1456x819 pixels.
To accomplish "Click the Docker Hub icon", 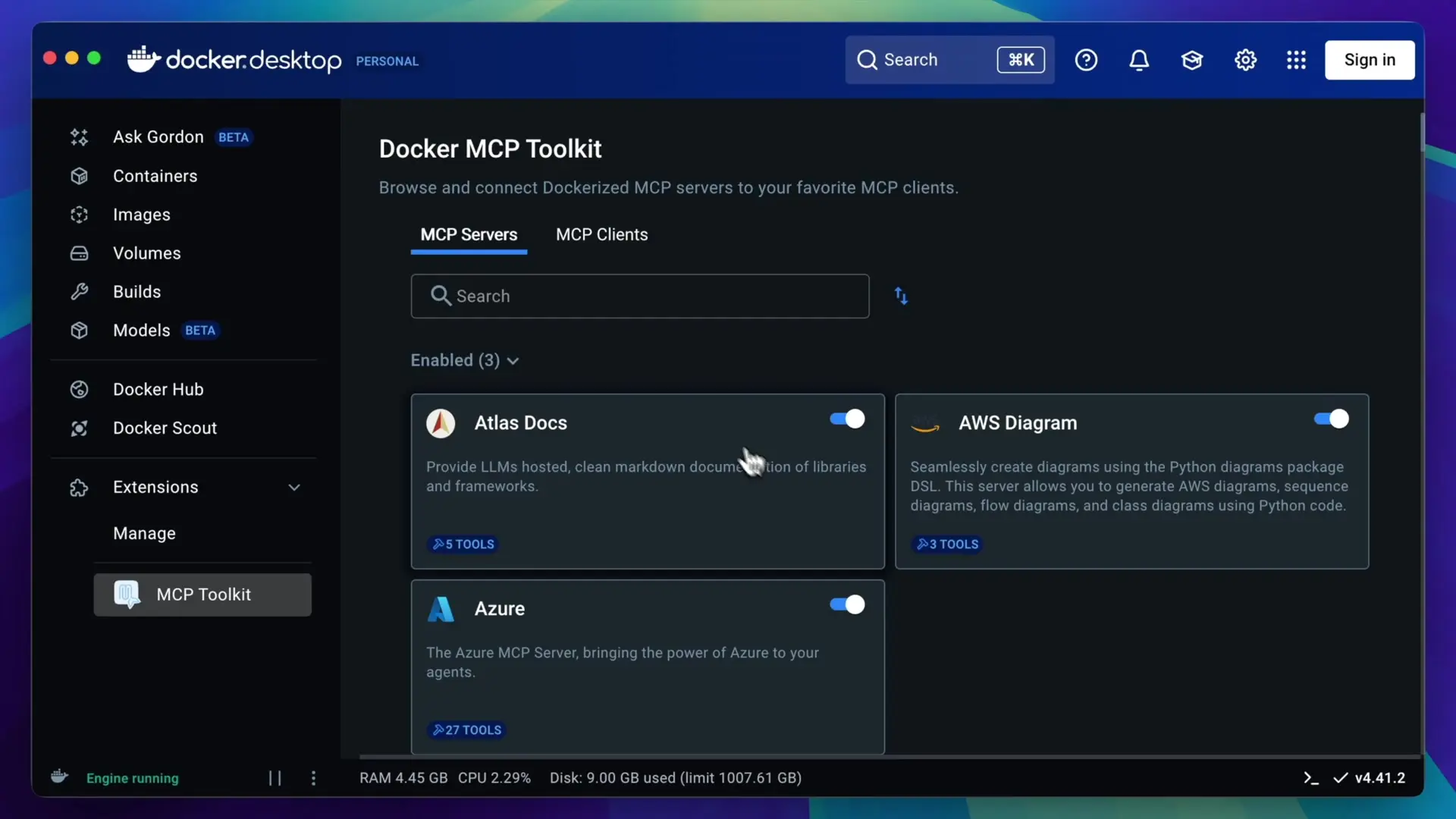I will pyautogui.click(x=79, y=390).
